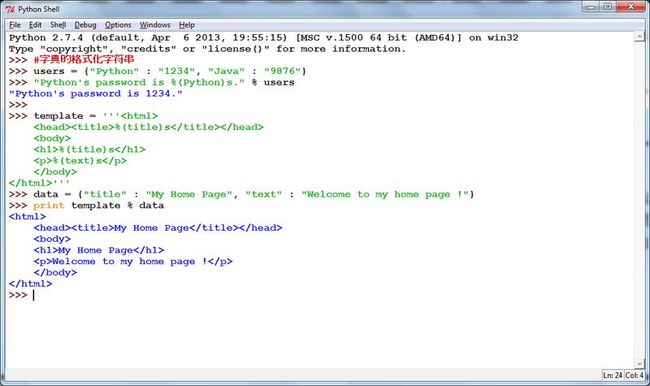
Task: Click the scrollbar up arrow
Action: pyautogui.click(x=639, y=37)
